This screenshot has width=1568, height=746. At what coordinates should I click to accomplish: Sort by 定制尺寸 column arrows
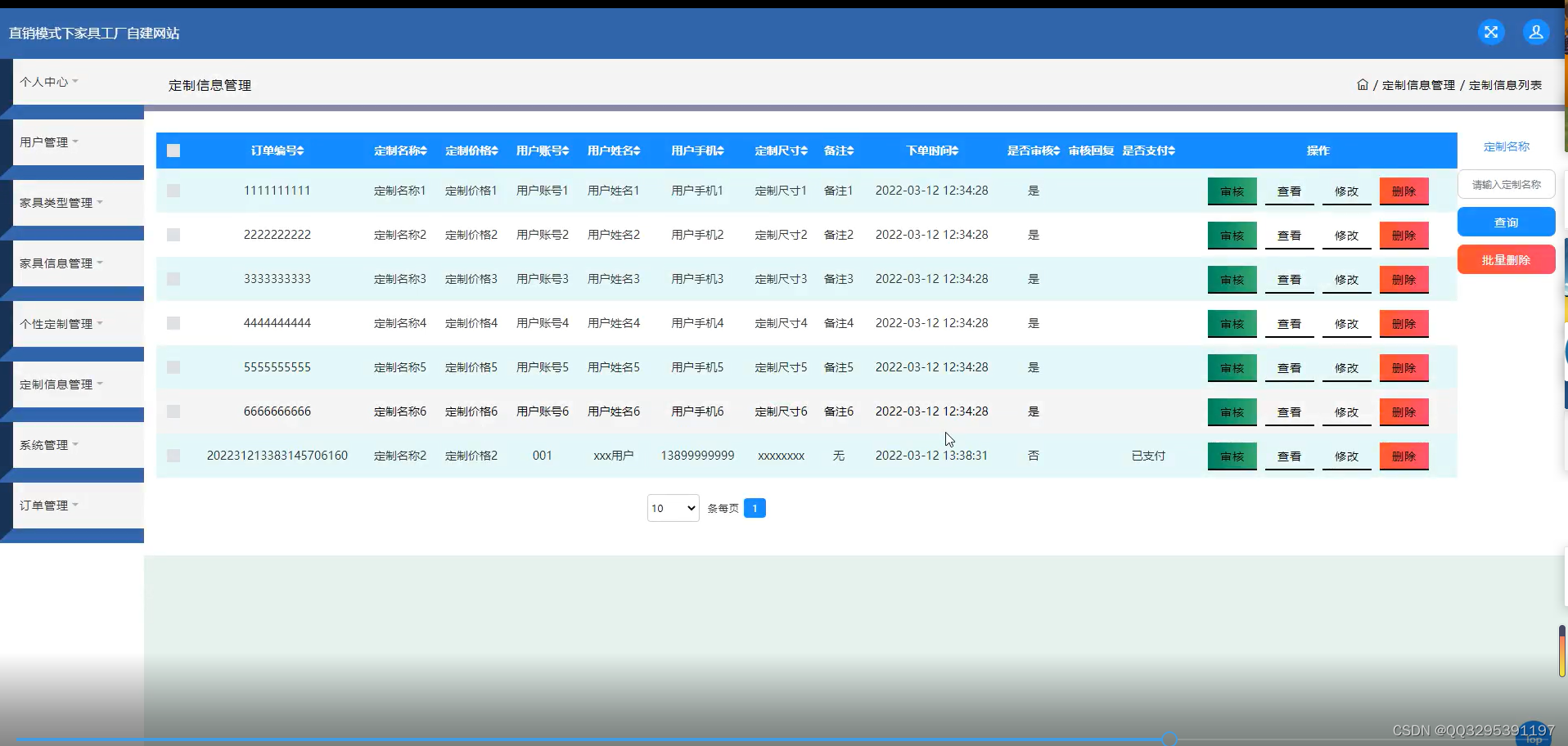(x=804, y=151)
